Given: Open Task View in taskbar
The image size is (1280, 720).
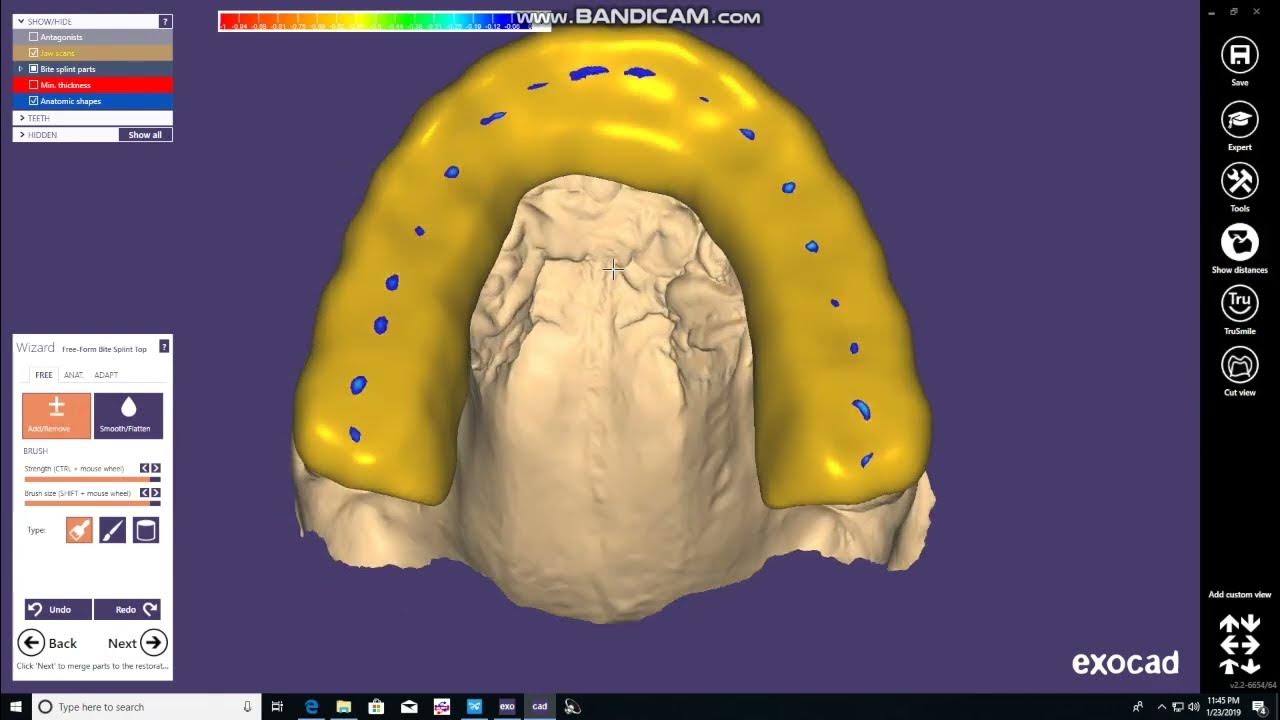Looking at the screenshot, I should pyautogui.click(x=278, y=707).
